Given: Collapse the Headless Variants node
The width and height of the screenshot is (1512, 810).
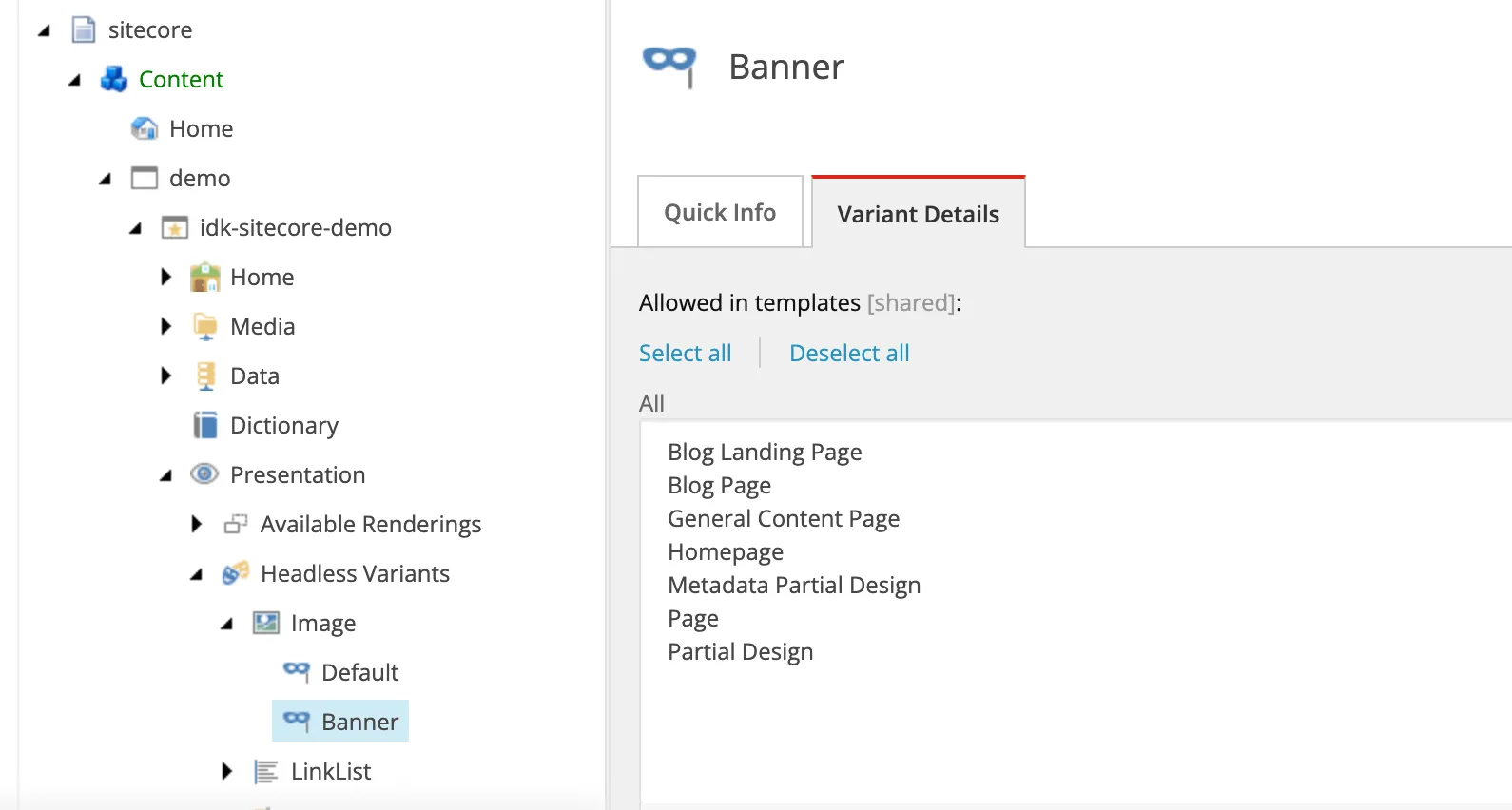Looking at the screenshot, I should tap(196, 575).
